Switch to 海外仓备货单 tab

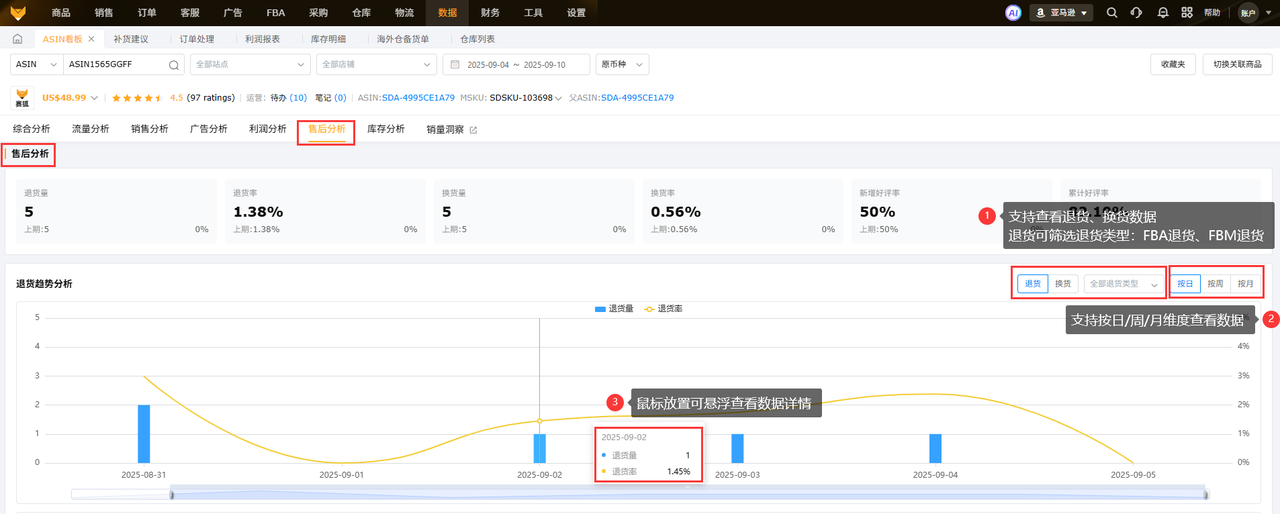[x=403, y=39]
